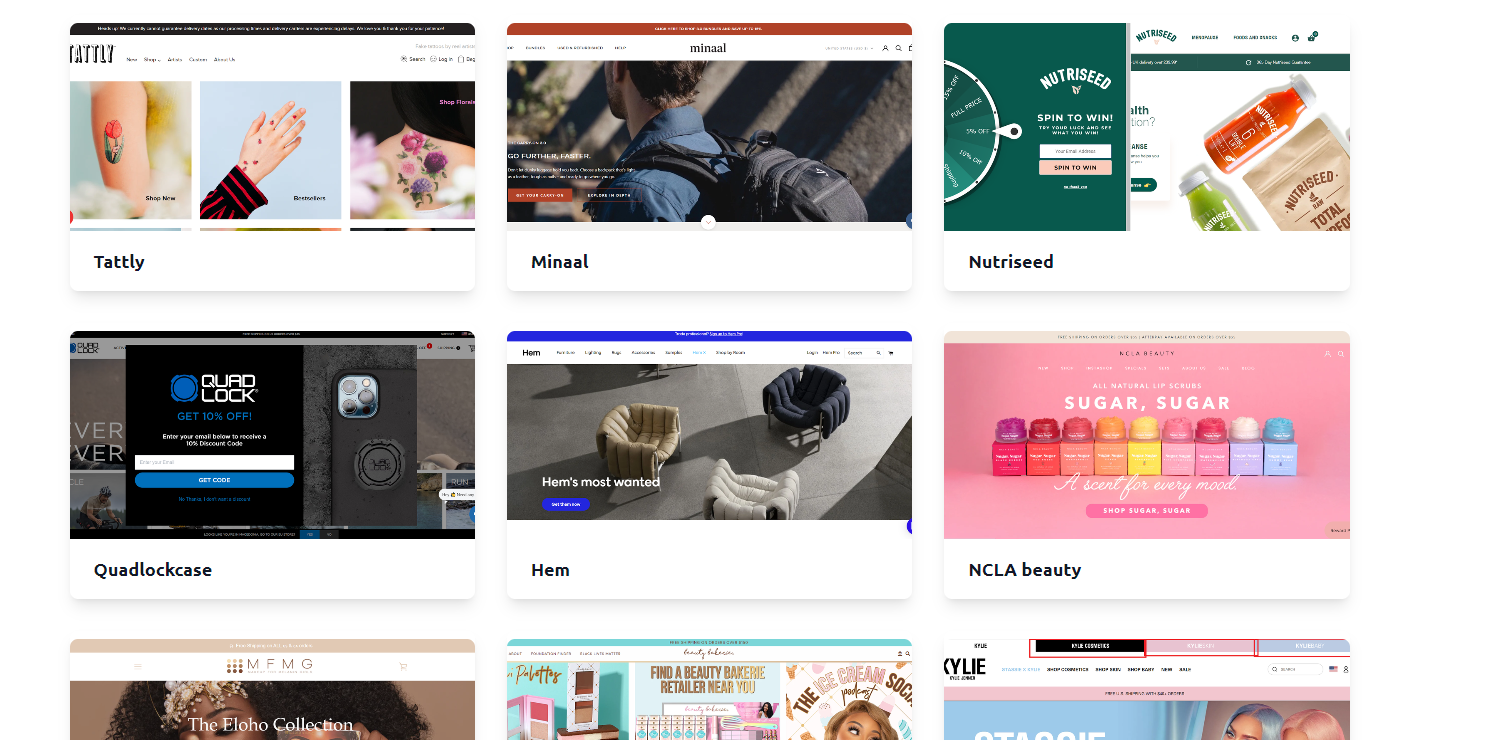The width and height of the screenshot is (1486, 740).
Task: Click the account icon in the NCLA beauty preview
Action: click(x=1328, y=353)
